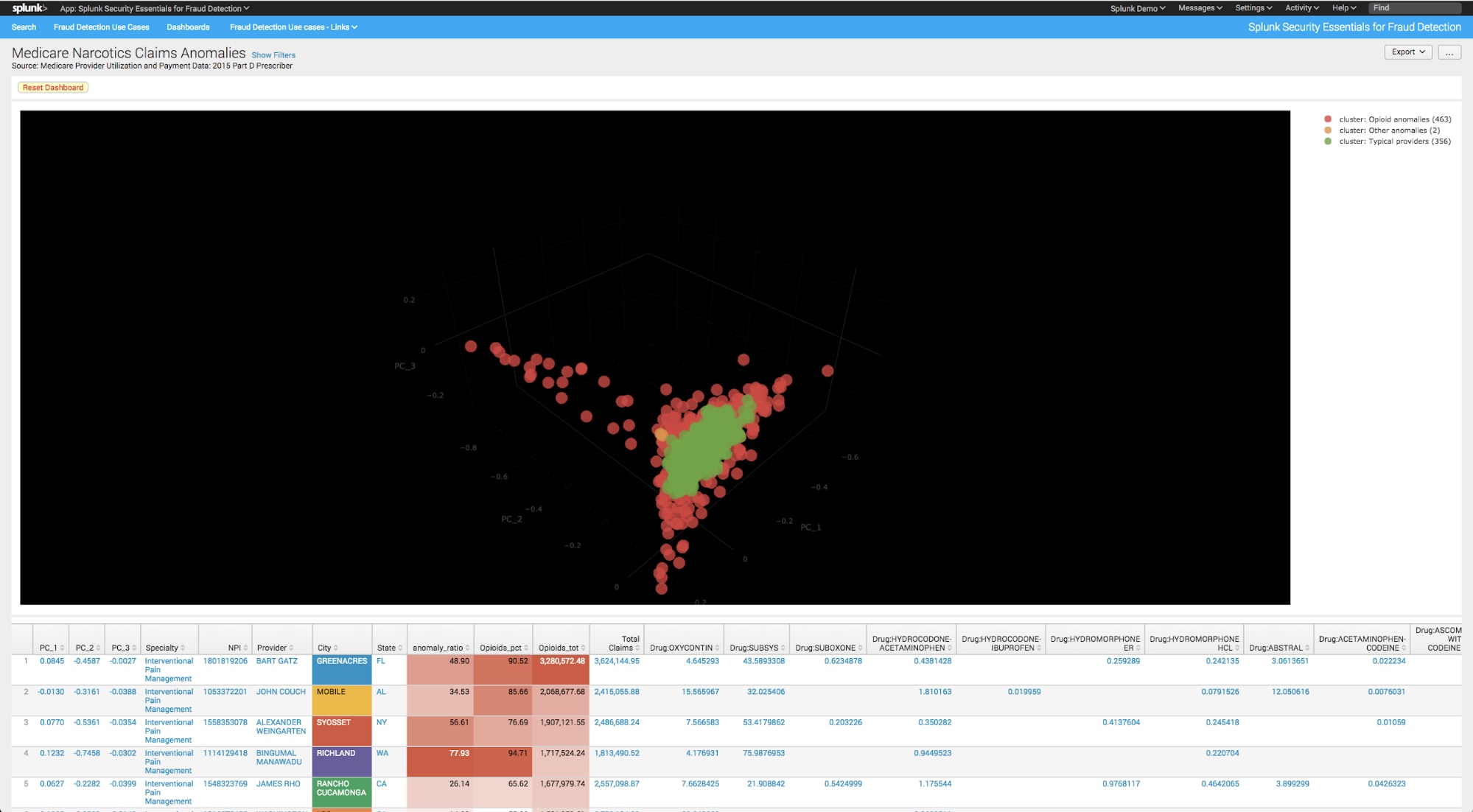Click NPI 1548323769
Viewport: 1473px width, 812px height.
tap(225, 784)
